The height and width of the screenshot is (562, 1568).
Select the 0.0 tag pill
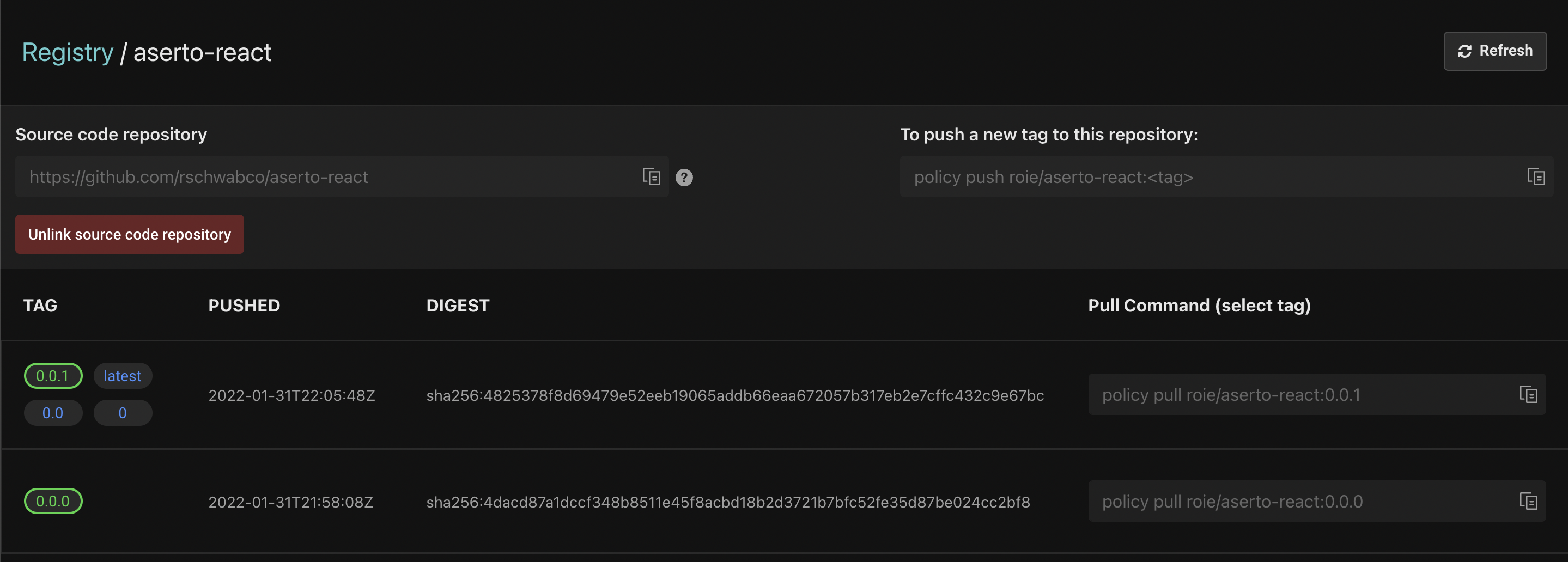[x=53, y=413]
